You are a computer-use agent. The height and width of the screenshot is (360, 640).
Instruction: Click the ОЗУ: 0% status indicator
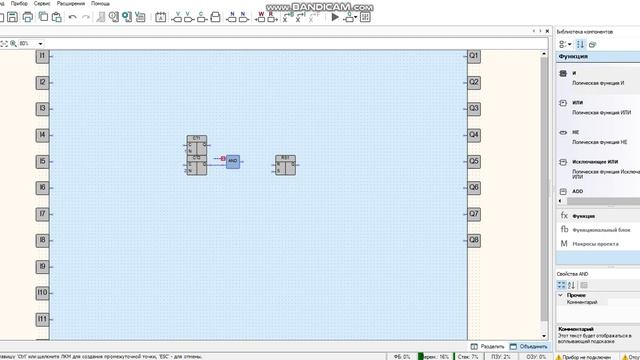536,357
